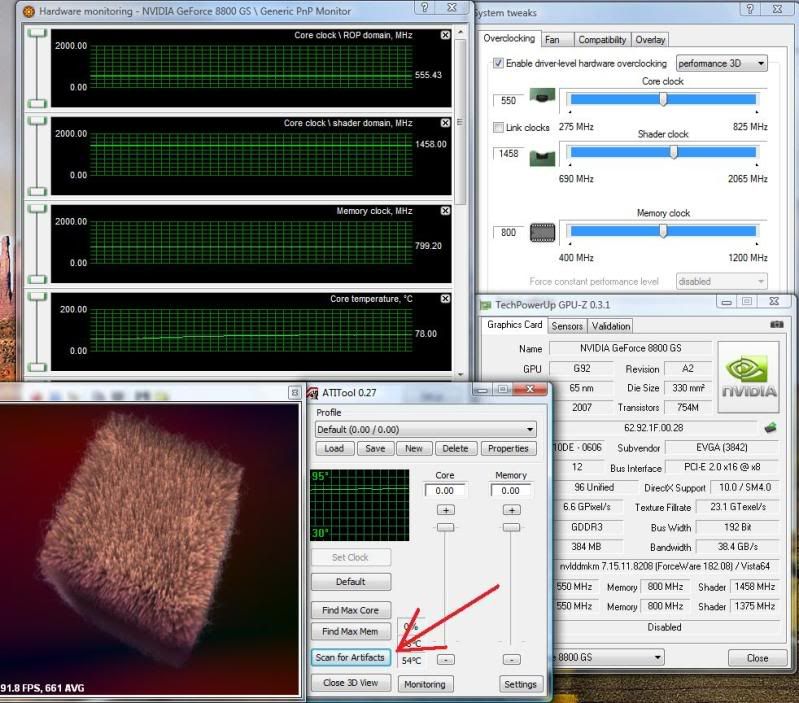Close the Core clock ROP domain graph
The image size is (799, 703).
pos(445,35)
